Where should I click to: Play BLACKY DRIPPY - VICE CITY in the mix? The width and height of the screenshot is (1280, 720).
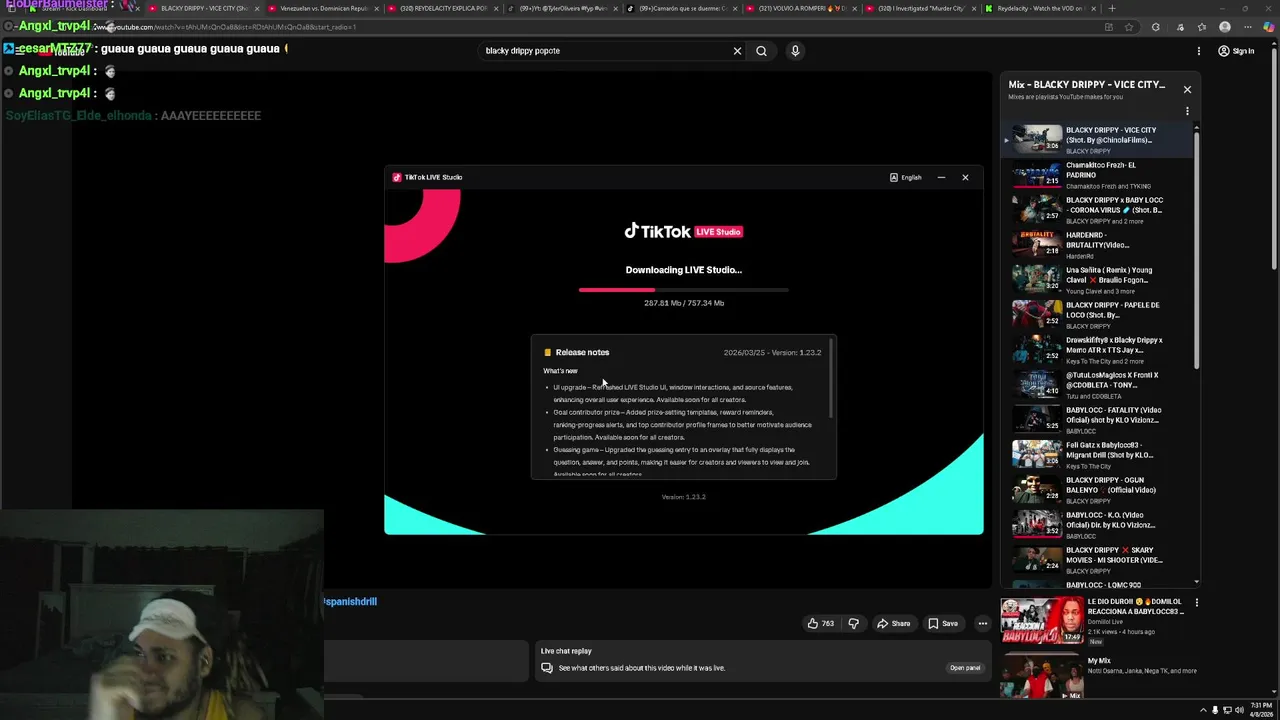tap(1098, 140)
